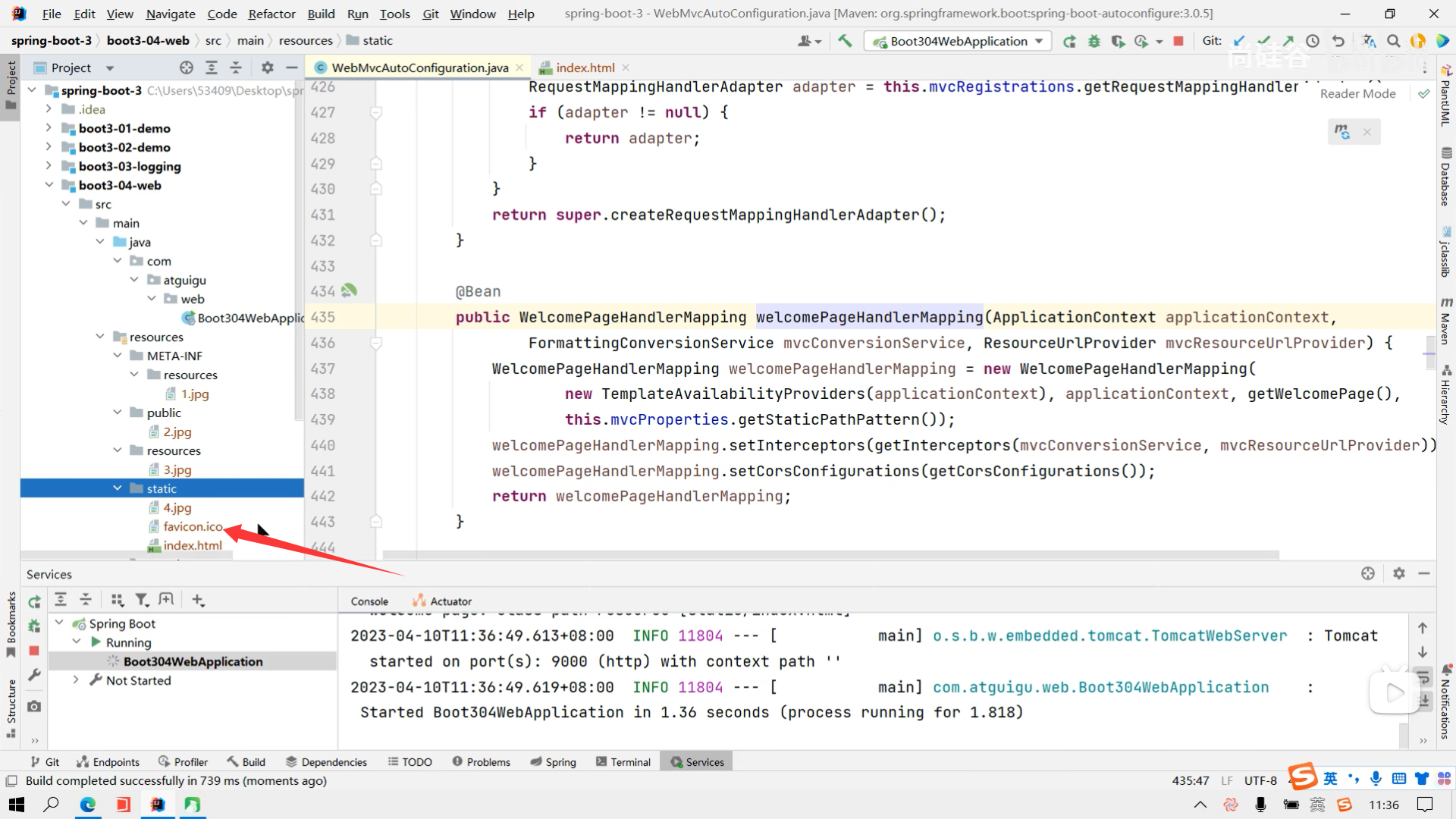Expand the Not Started services node
1456x819 pixels.
76,680
